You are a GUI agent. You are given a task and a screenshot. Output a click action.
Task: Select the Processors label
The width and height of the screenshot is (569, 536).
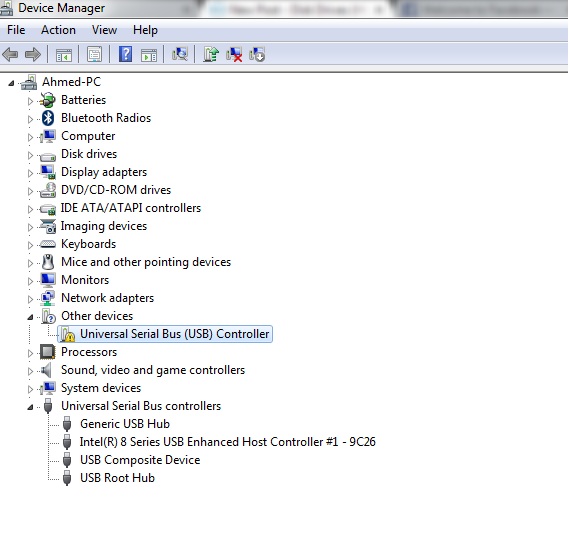pyautogui.click(x=89, y=352)
